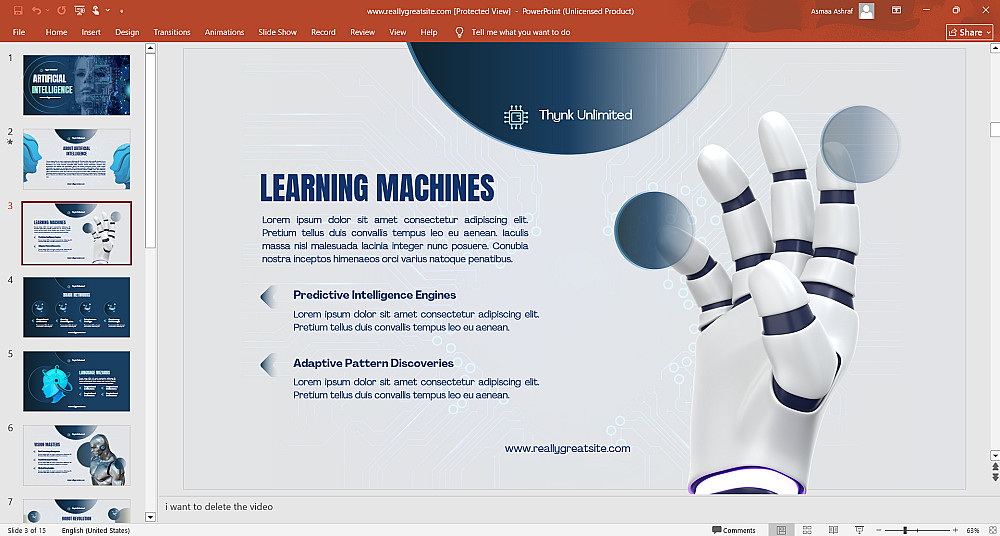Open the Slide Show tab

[x=277, y=32]
